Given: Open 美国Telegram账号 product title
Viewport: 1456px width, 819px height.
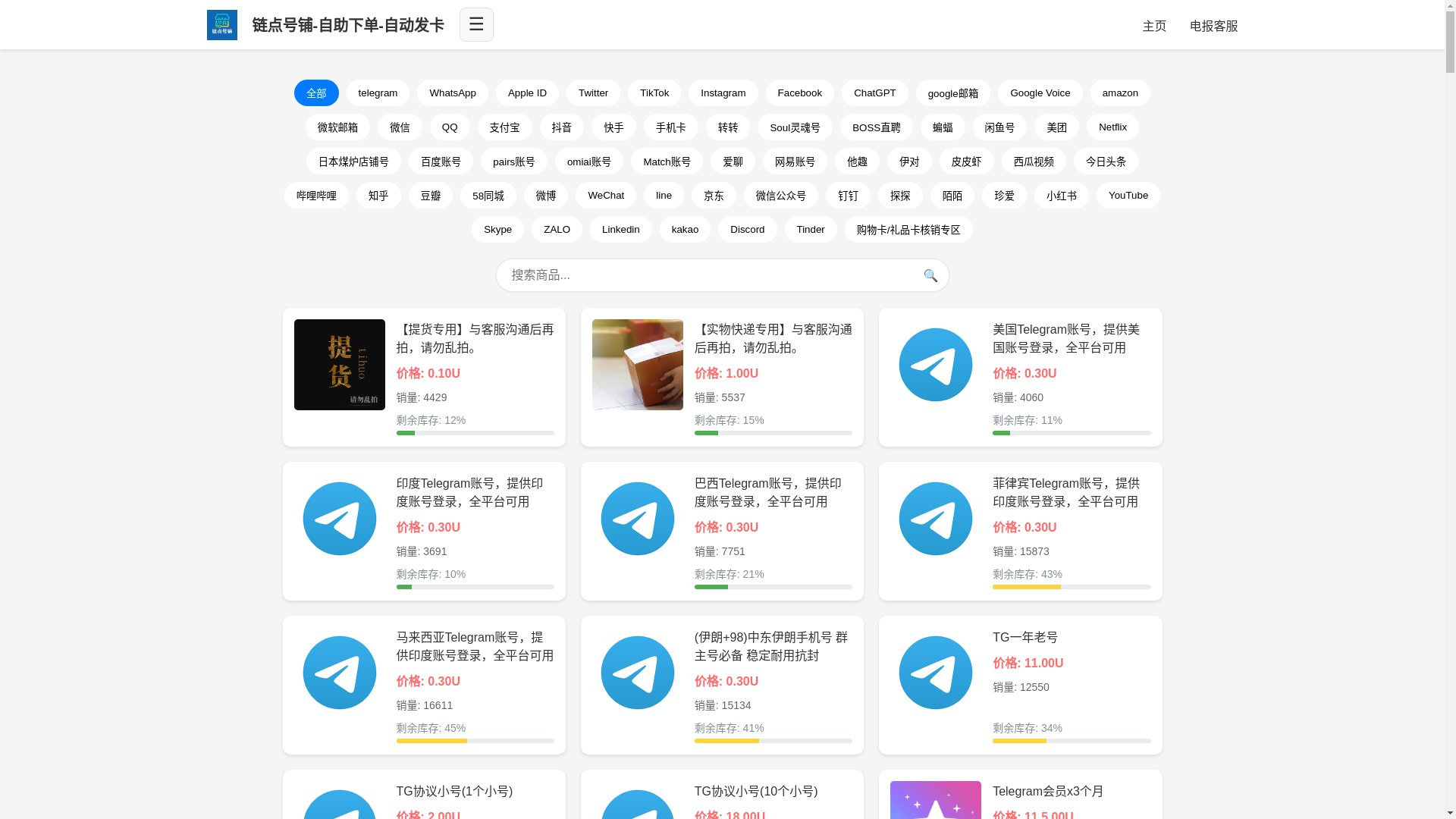Looking at the screenshot, I should (x=1066, y=338).
